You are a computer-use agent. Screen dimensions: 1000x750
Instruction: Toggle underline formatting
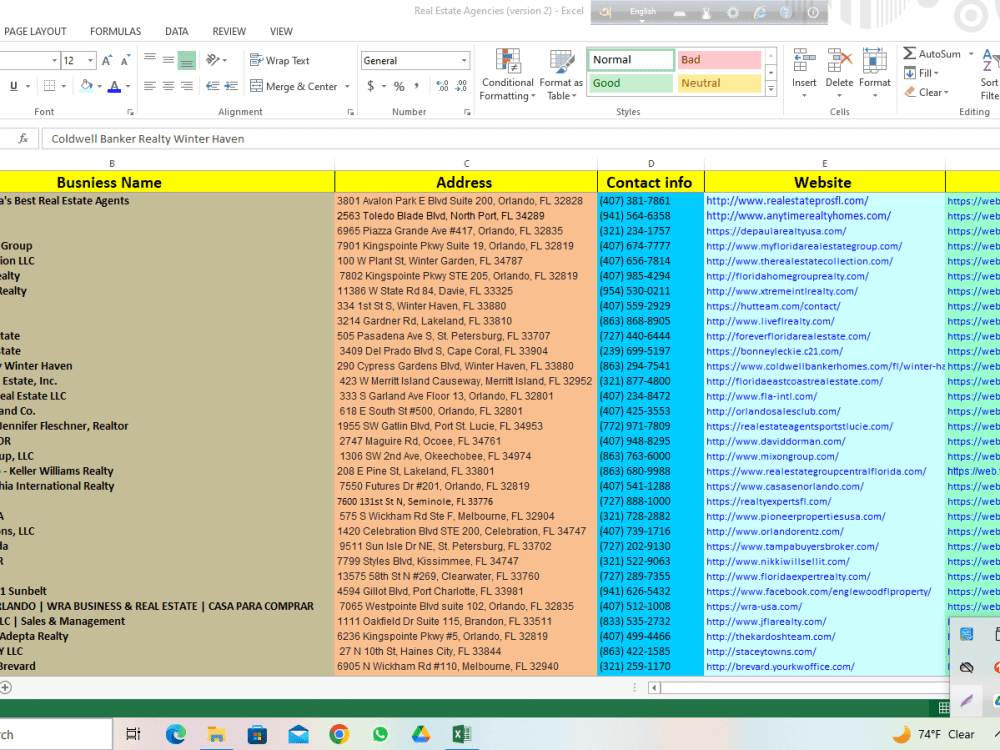13,86
